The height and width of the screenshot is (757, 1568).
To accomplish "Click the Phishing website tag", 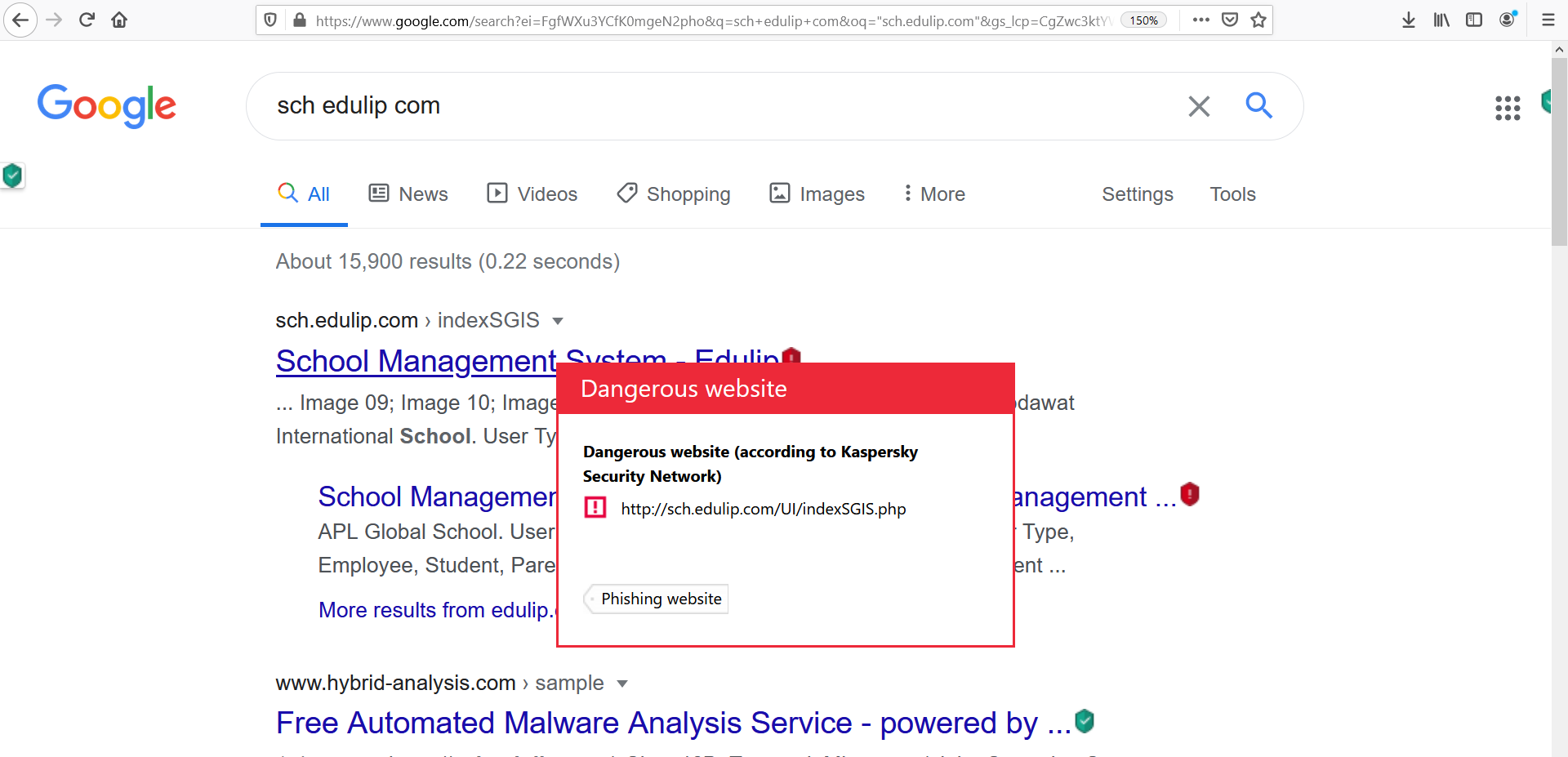I will click(660, 599).
